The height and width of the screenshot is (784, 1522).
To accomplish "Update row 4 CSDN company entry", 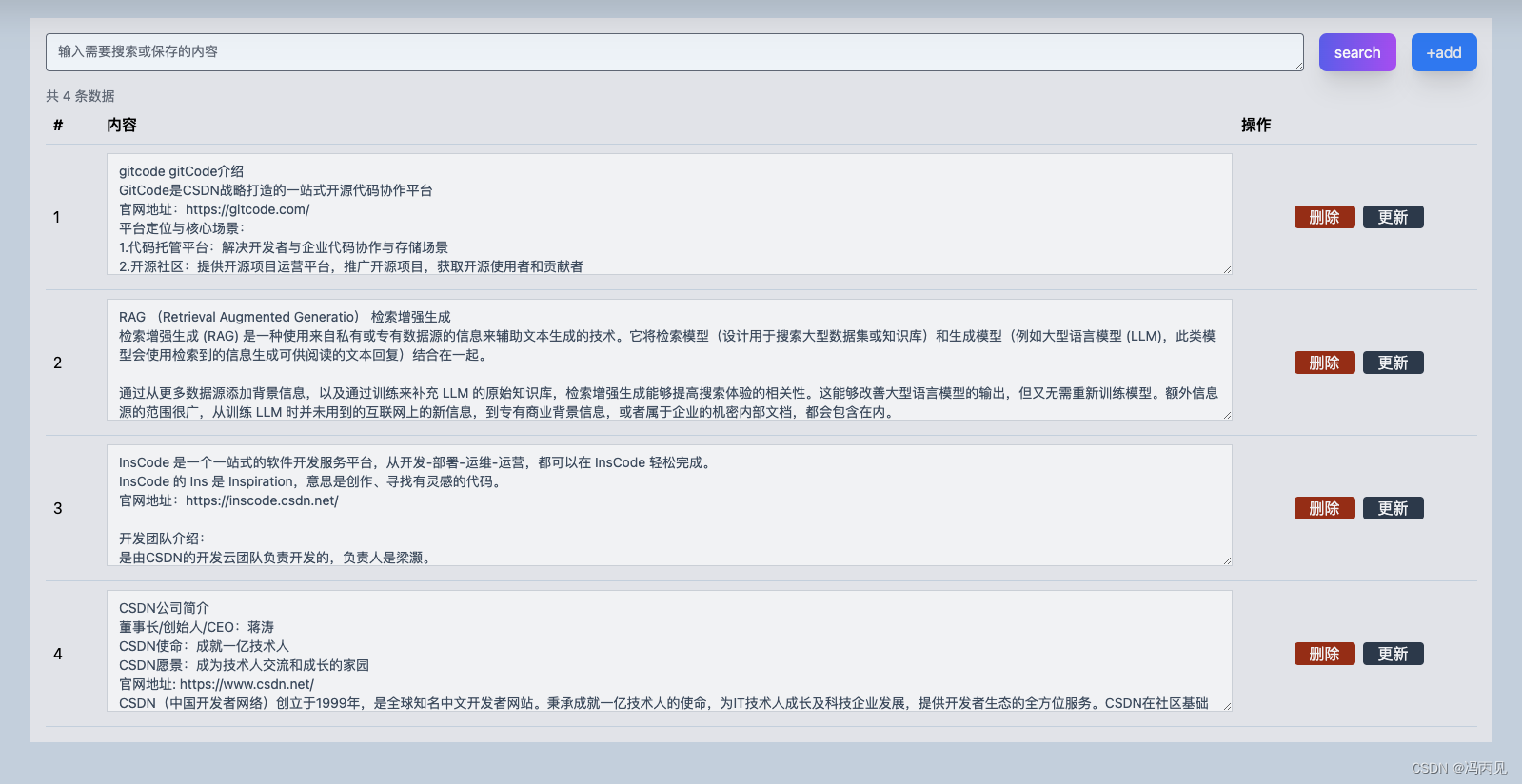I will pos(1393,654).
